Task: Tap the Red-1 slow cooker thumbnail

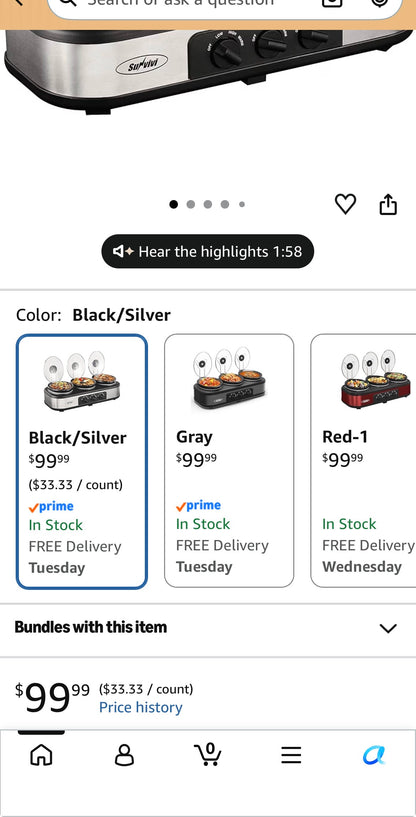Action: [372, 379]
